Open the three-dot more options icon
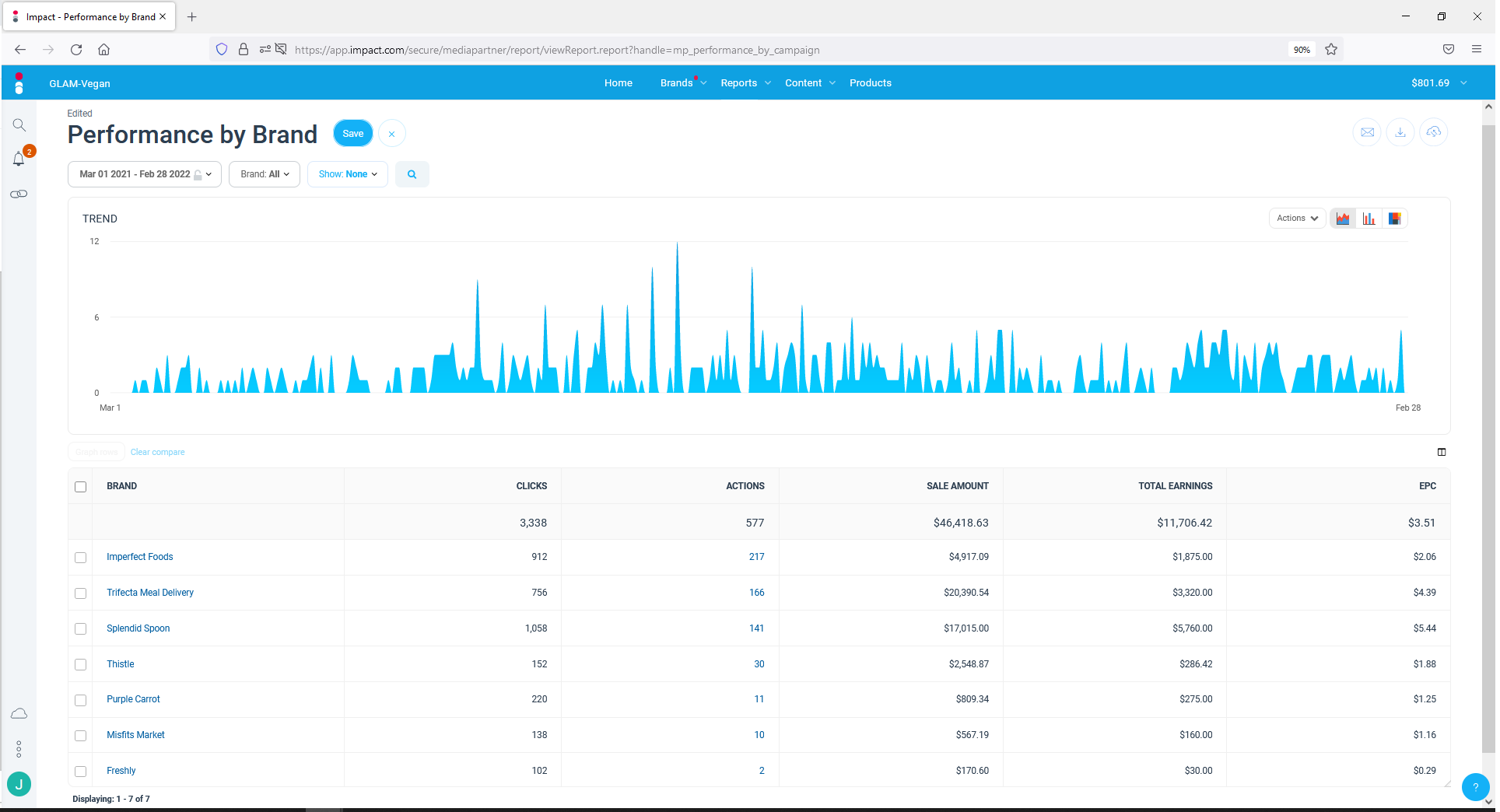The width and height of the screenshot is (1500, 812). 19,749
